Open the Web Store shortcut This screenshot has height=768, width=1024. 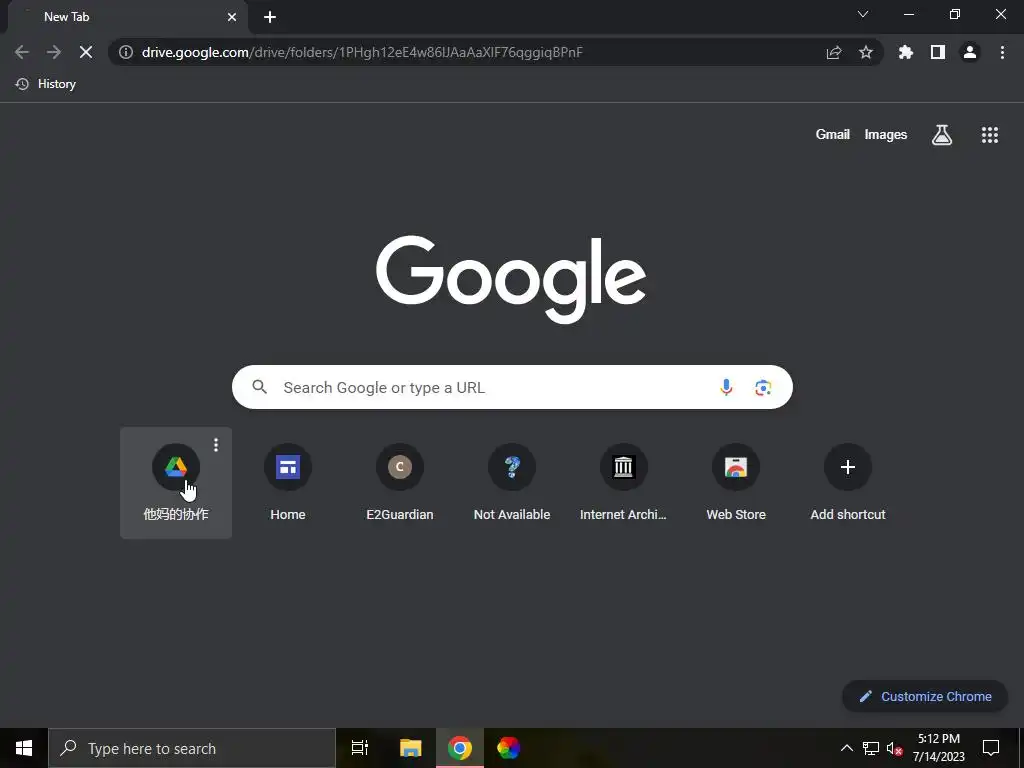(x=736, y=483)
